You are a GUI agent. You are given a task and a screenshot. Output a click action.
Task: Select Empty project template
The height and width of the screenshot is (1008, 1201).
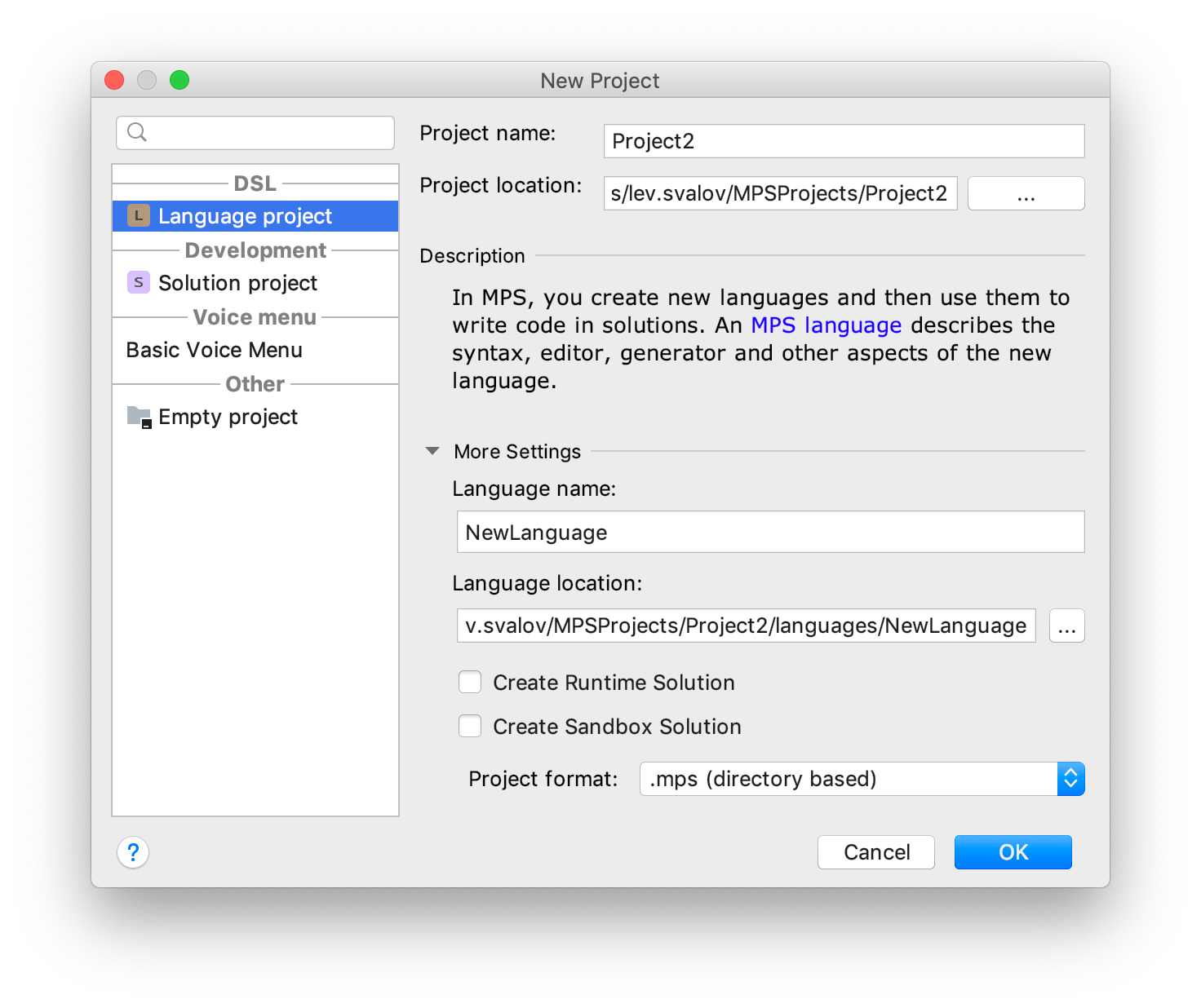255,417
